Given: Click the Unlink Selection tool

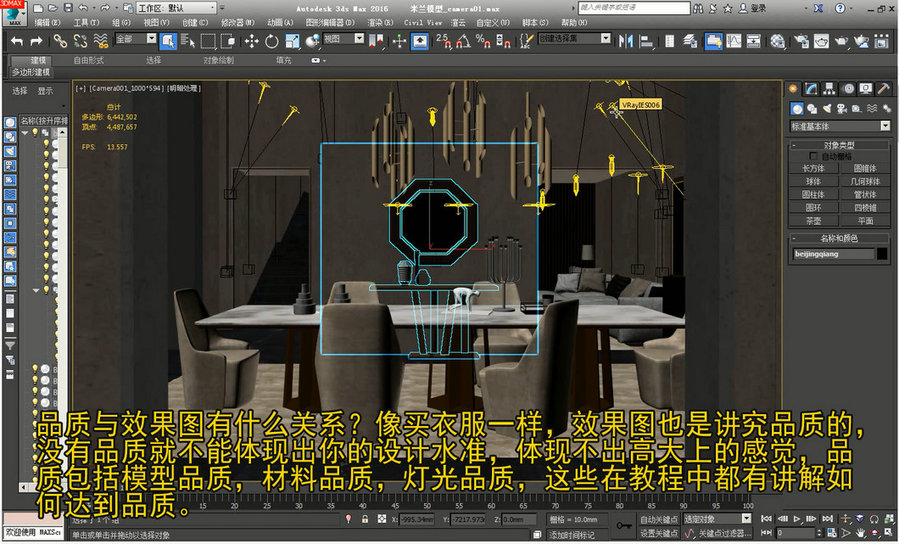Looking at the screenshot, I should [80, 40].
